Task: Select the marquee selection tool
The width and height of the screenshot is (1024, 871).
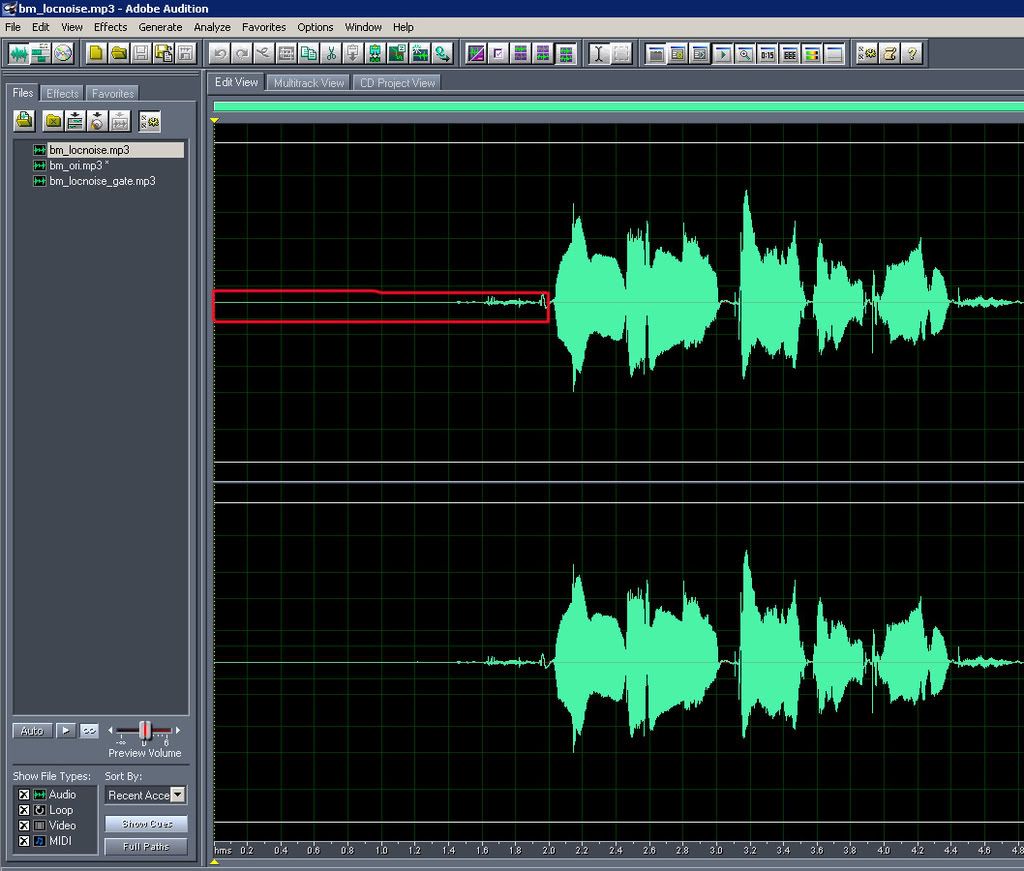Action: click(621, 54)
